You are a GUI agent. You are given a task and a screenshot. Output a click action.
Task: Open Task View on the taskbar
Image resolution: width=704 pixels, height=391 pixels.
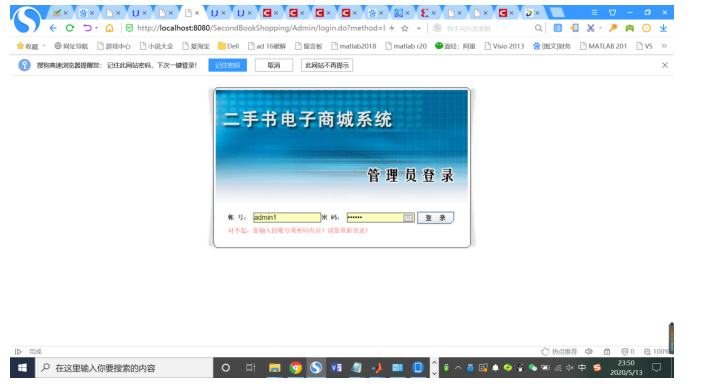(251, 368)
